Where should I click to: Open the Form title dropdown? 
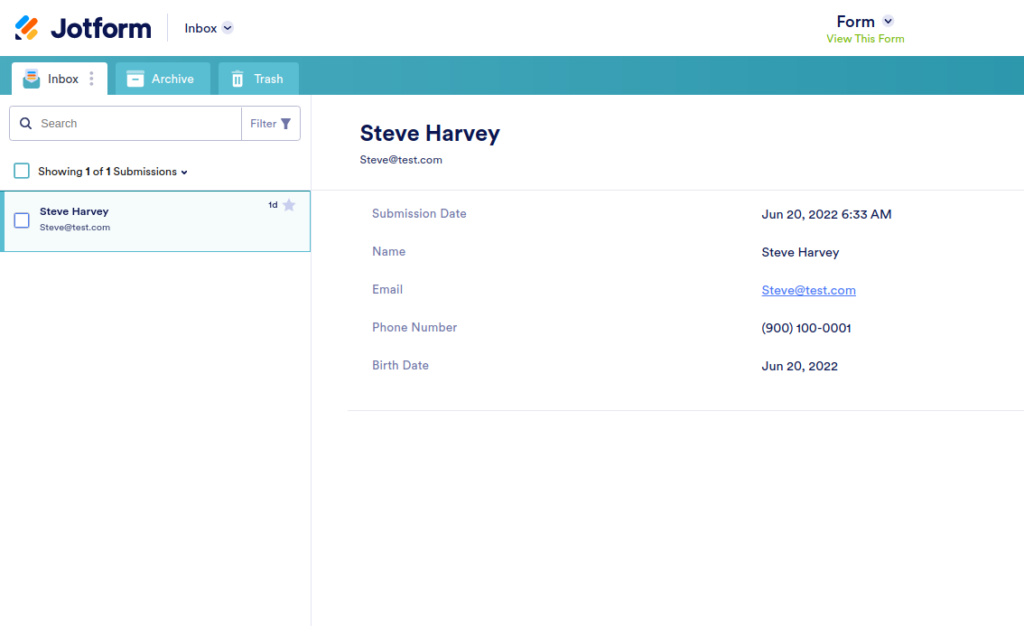[x=888, y=21]
